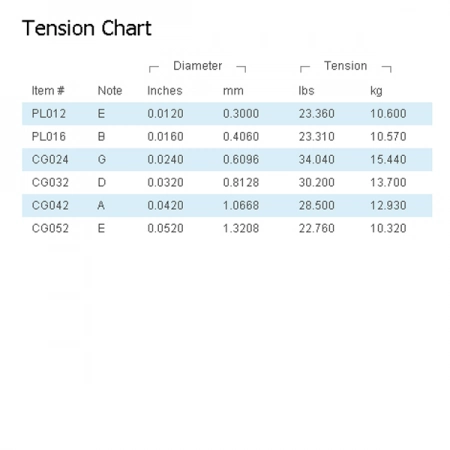450x450 pixels.
Task: Click the 10.320 kg value for CG052
Action: (x=388, y=228)
